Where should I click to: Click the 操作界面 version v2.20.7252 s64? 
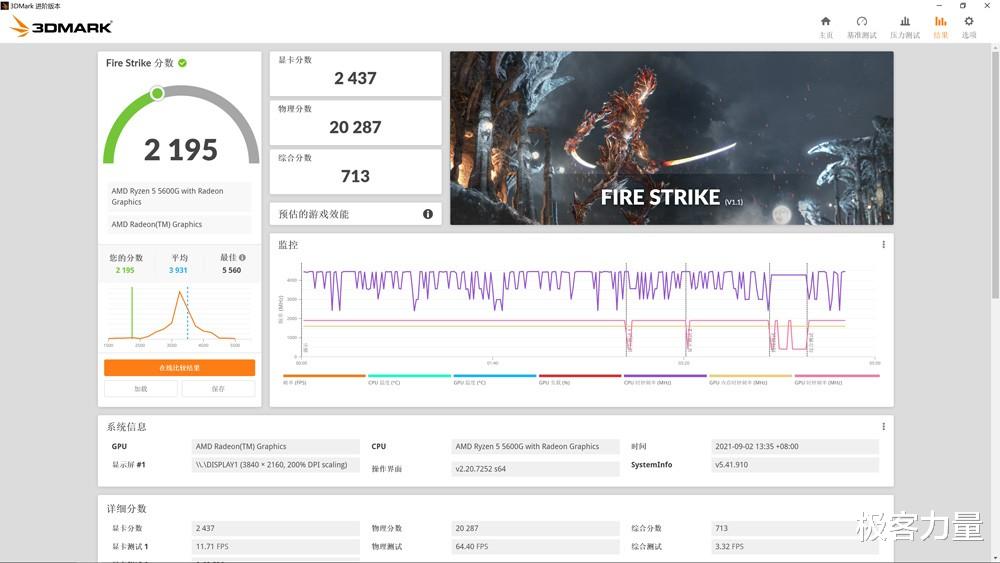click(x=535, y=469)
